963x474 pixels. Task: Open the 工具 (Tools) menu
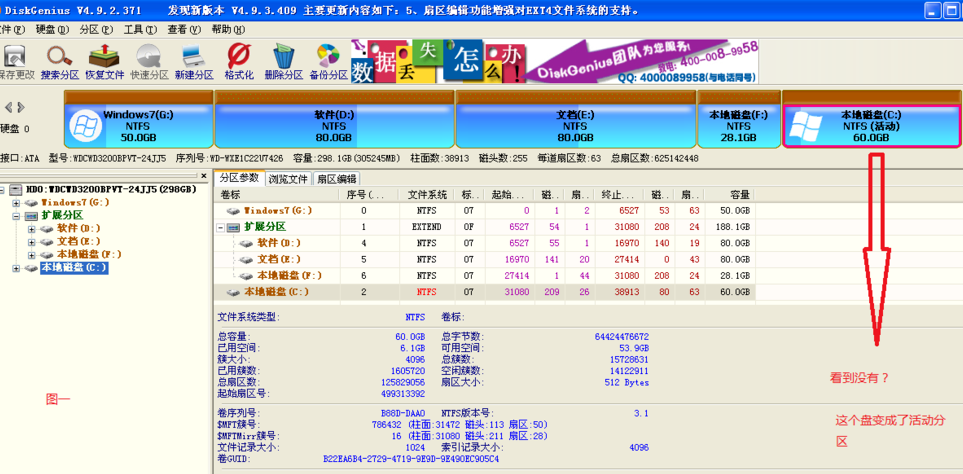pyautogui.click(x=140, y=29)
